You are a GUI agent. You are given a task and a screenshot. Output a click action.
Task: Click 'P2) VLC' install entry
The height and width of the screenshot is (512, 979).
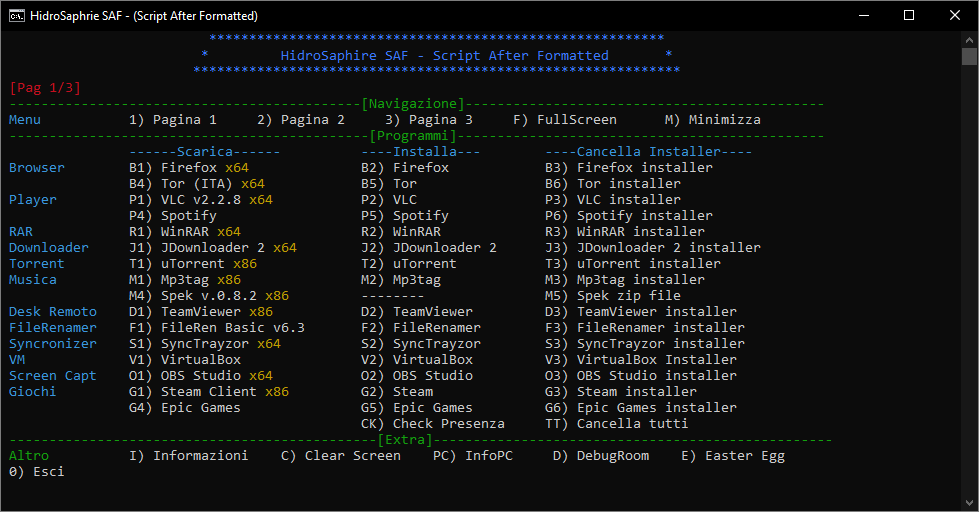389,200
